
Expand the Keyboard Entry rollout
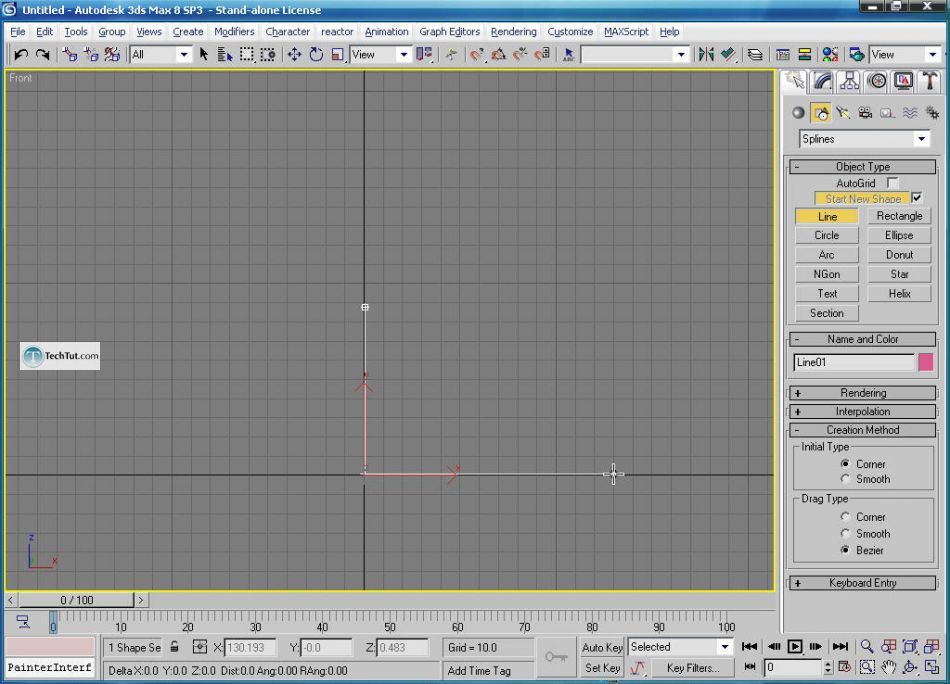point(863,583)
